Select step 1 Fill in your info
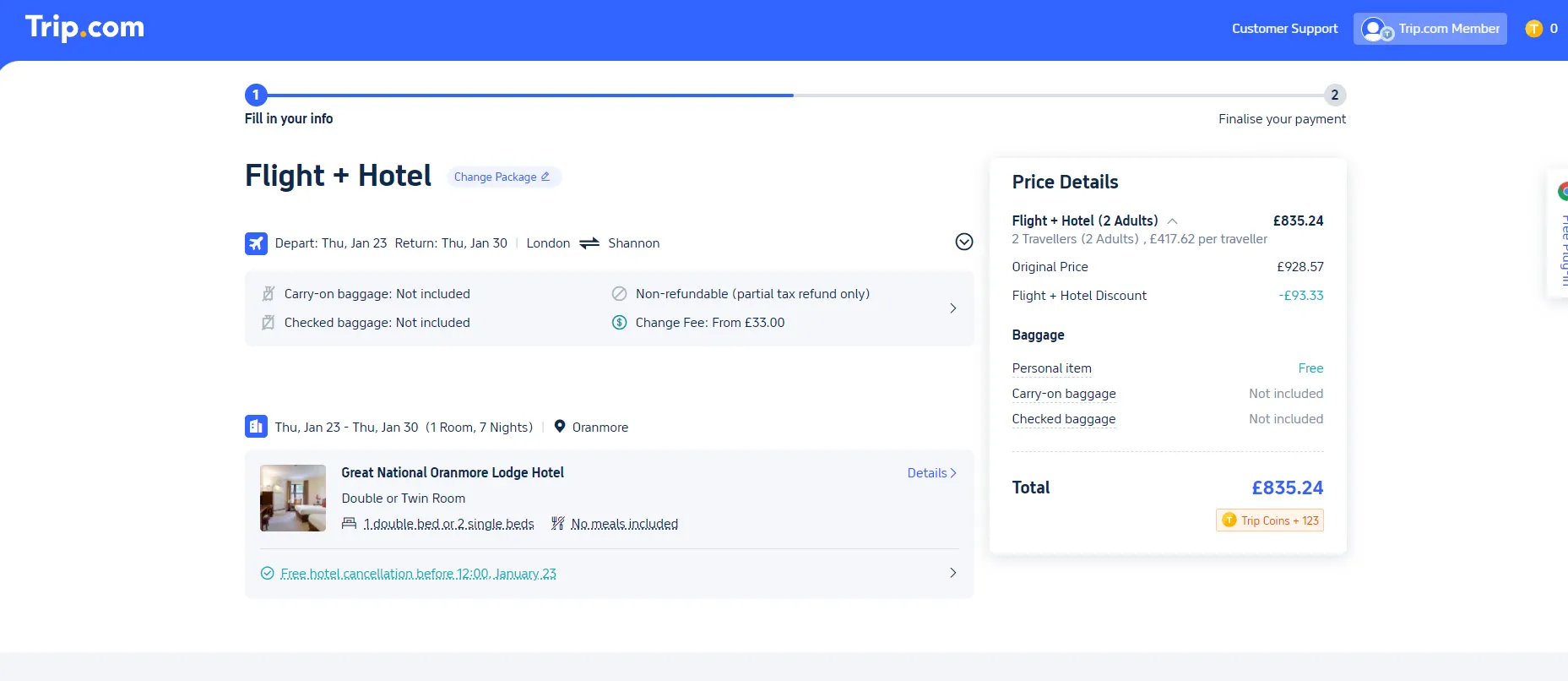 click(x=256, y=95)
